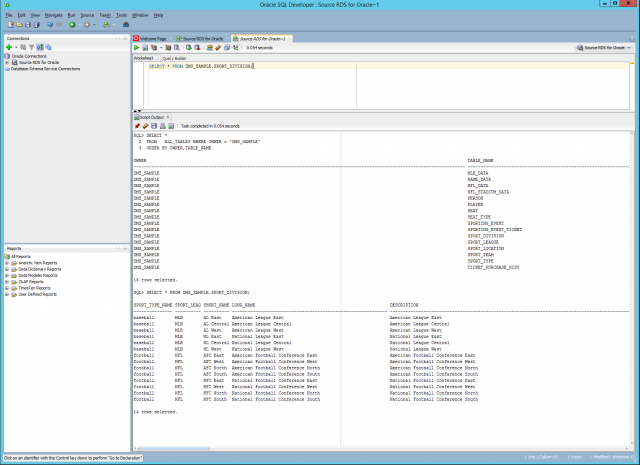Click the Script Output horizontal scrollbar
This screenshot has width=640, height=465.
(x=174, y=449)
